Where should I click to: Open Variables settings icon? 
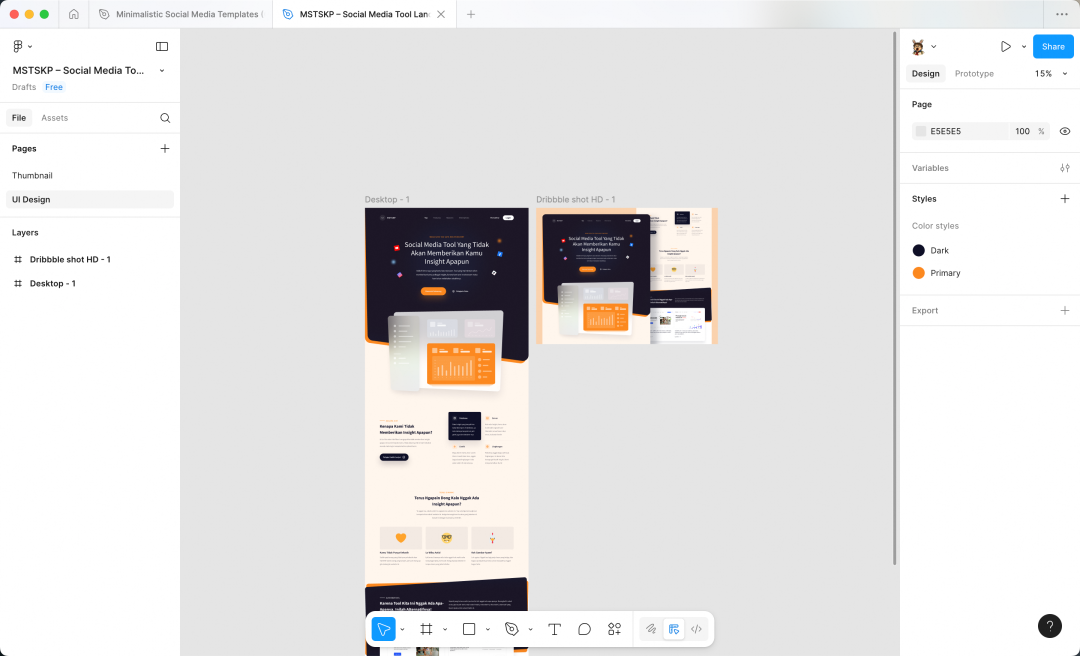pyautogui.click(x=1065, y=167)
